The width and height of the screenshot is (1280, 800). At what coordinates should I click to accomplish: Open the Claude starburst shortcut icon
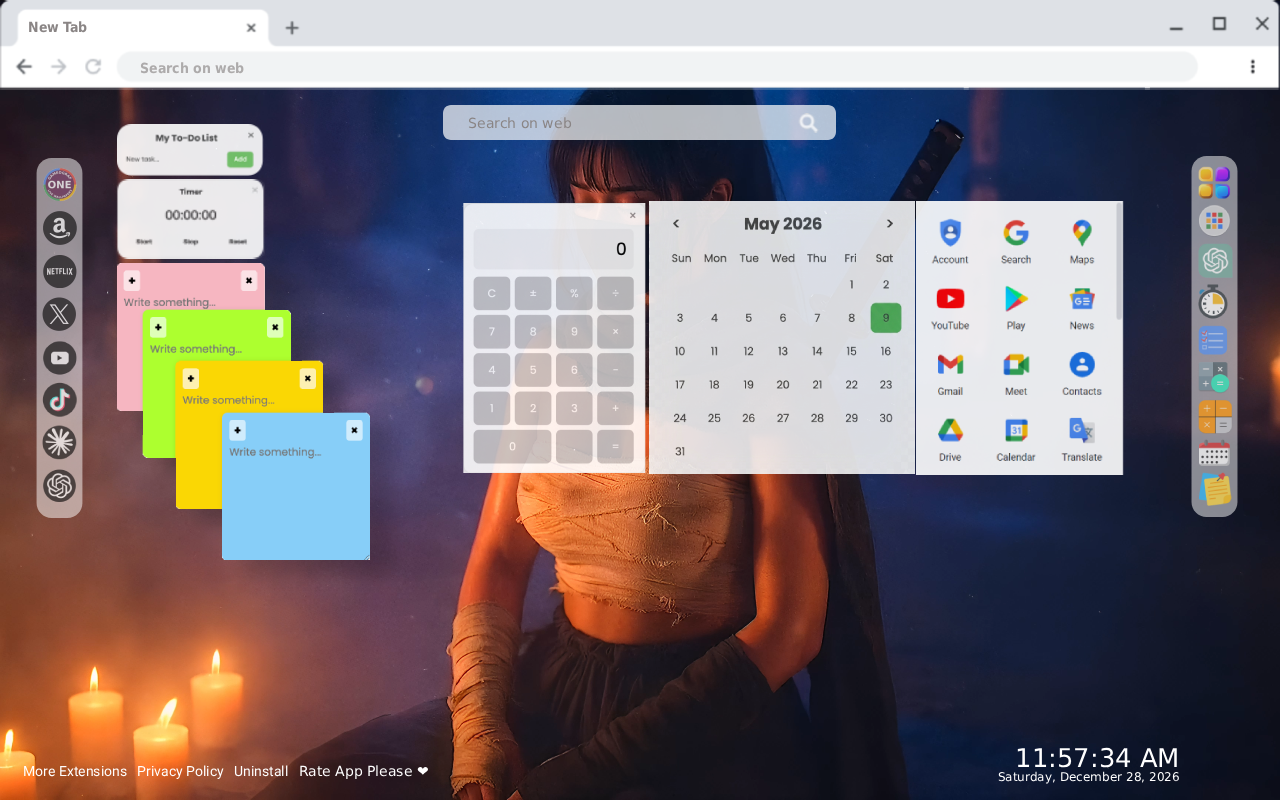[60, 443]
